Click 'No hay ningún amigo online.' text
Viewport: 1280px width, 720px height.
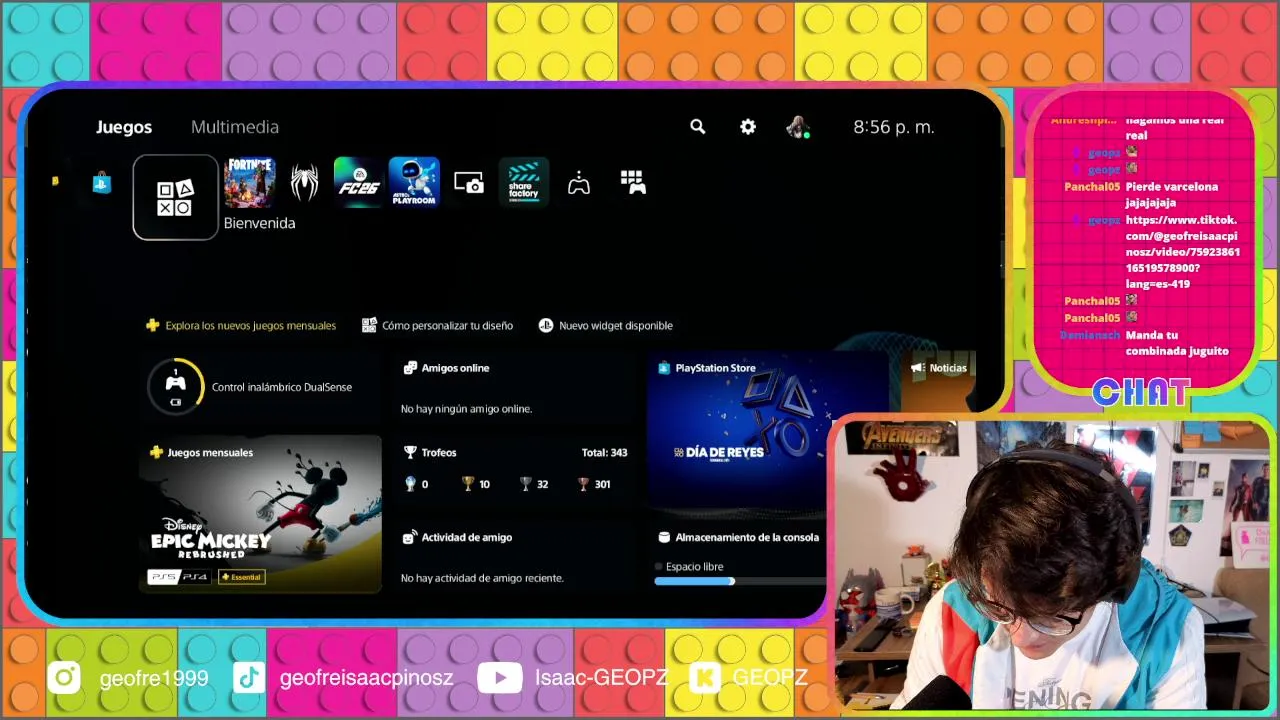[x=466, y=409]
